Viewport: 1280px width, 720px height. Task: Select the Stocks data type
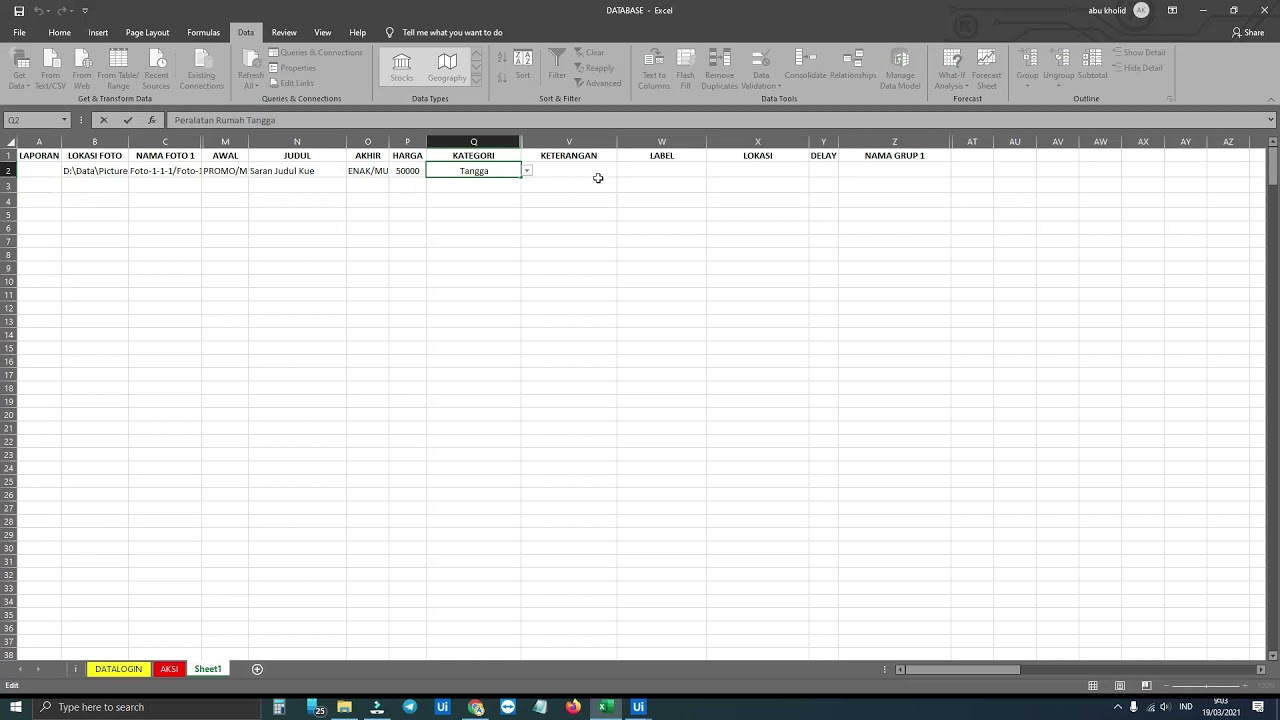coord(402,68)
